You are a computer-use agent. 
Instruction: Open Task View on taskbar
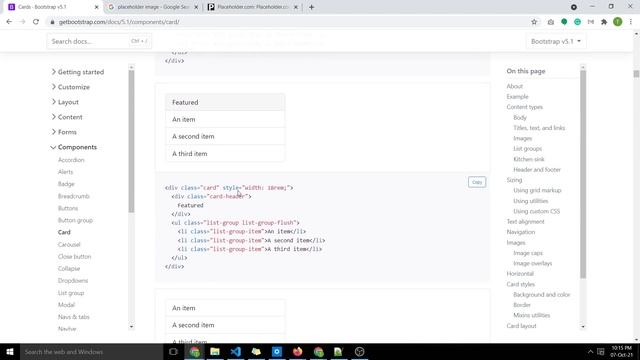tap(173, 351)
